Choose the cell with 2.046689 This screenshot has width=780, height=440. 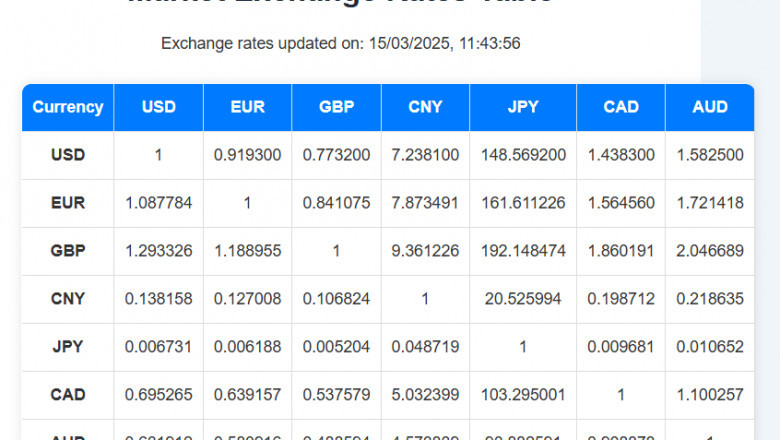tap(710, 251)
